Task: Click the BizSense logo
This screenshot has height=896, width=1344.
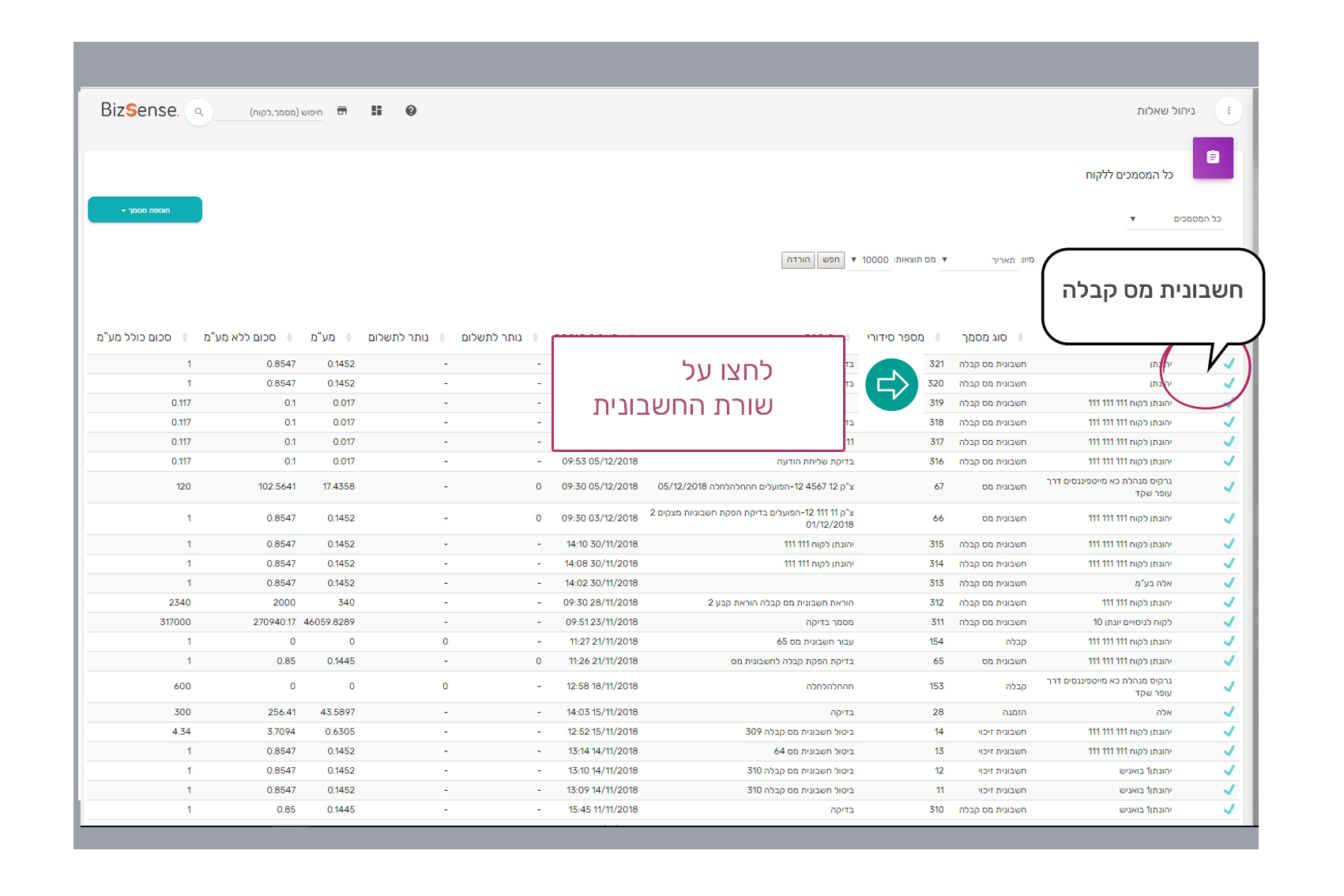Action: point(139,110)
